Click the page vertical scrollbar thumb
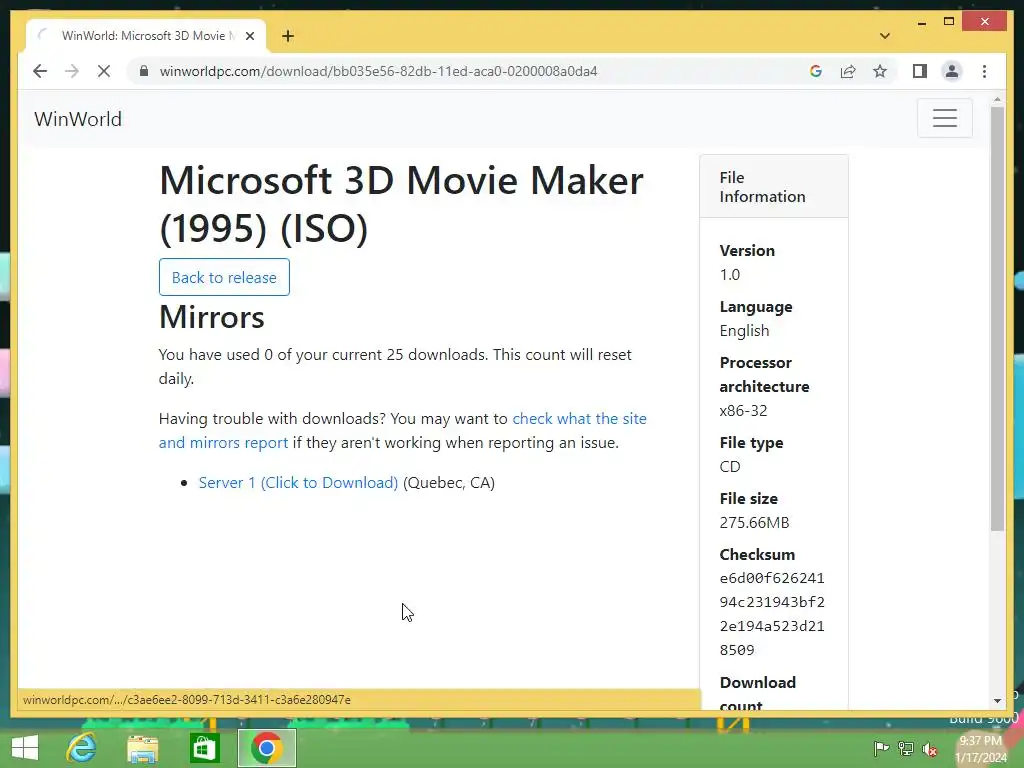1024x768 pixels. 997,319
